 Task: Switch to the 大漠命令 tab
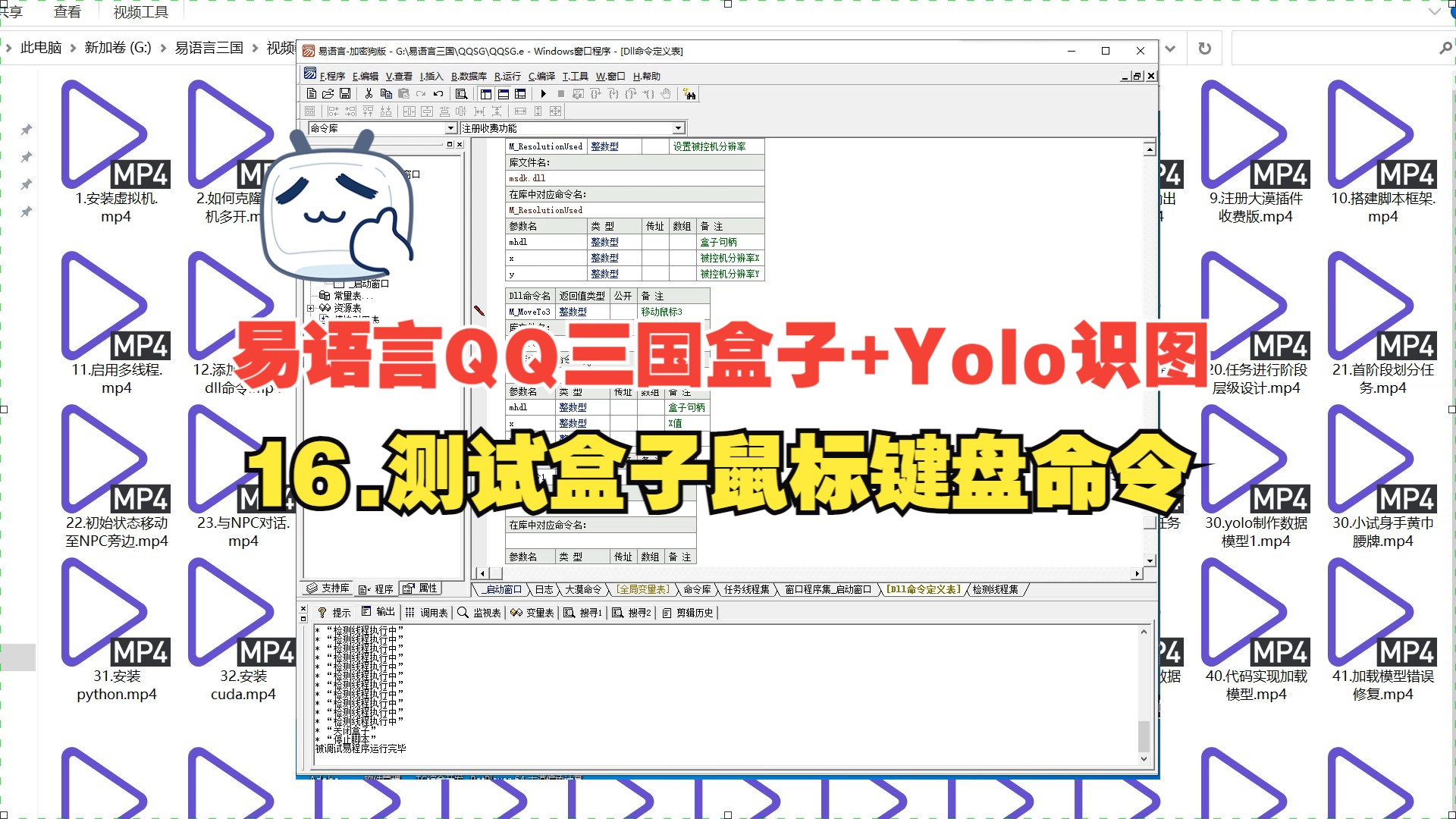[582, 589]
